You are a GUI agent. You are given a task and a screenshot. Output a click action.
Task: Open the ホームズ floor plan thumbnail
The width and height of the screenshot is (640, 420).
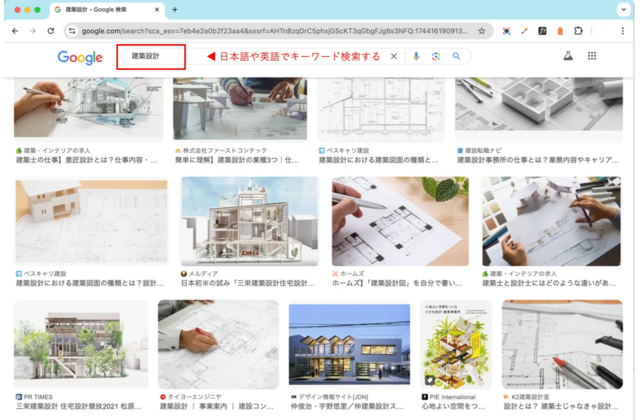(x=400, y=221)
